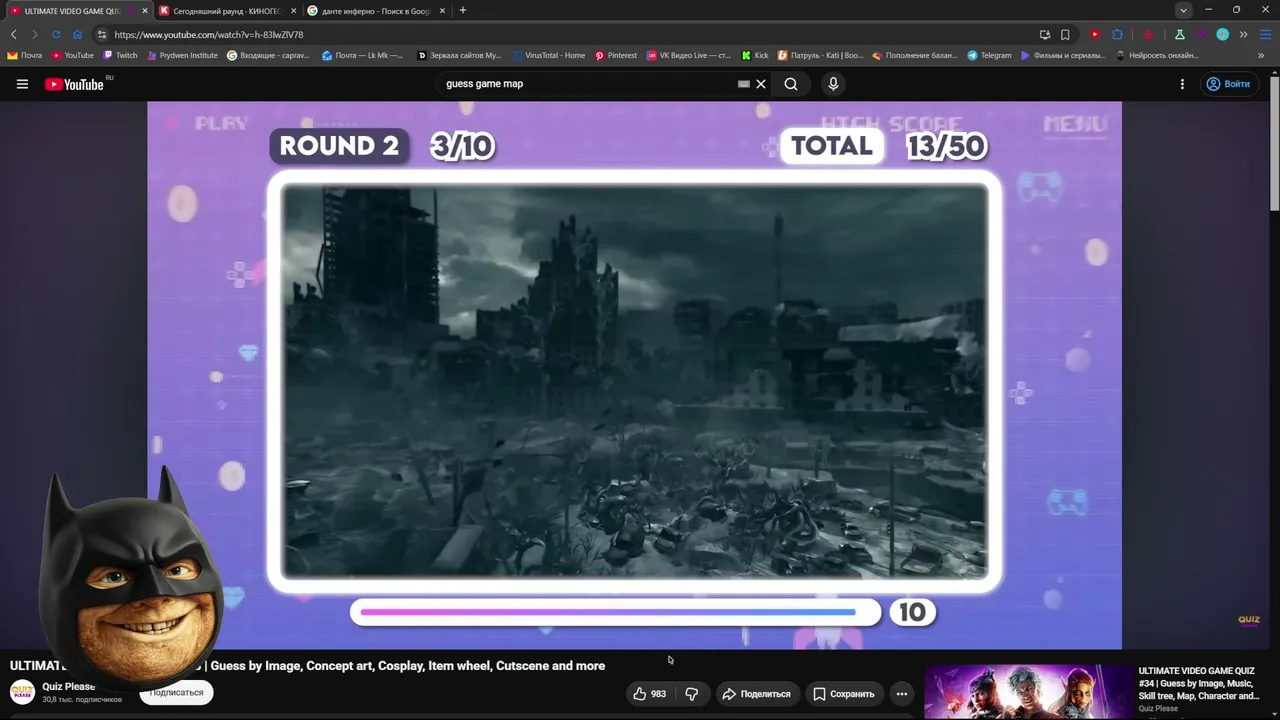
Task: Open recommended Video Game Quiz #34 thumbnail
Action: [x=1027, y=692]
